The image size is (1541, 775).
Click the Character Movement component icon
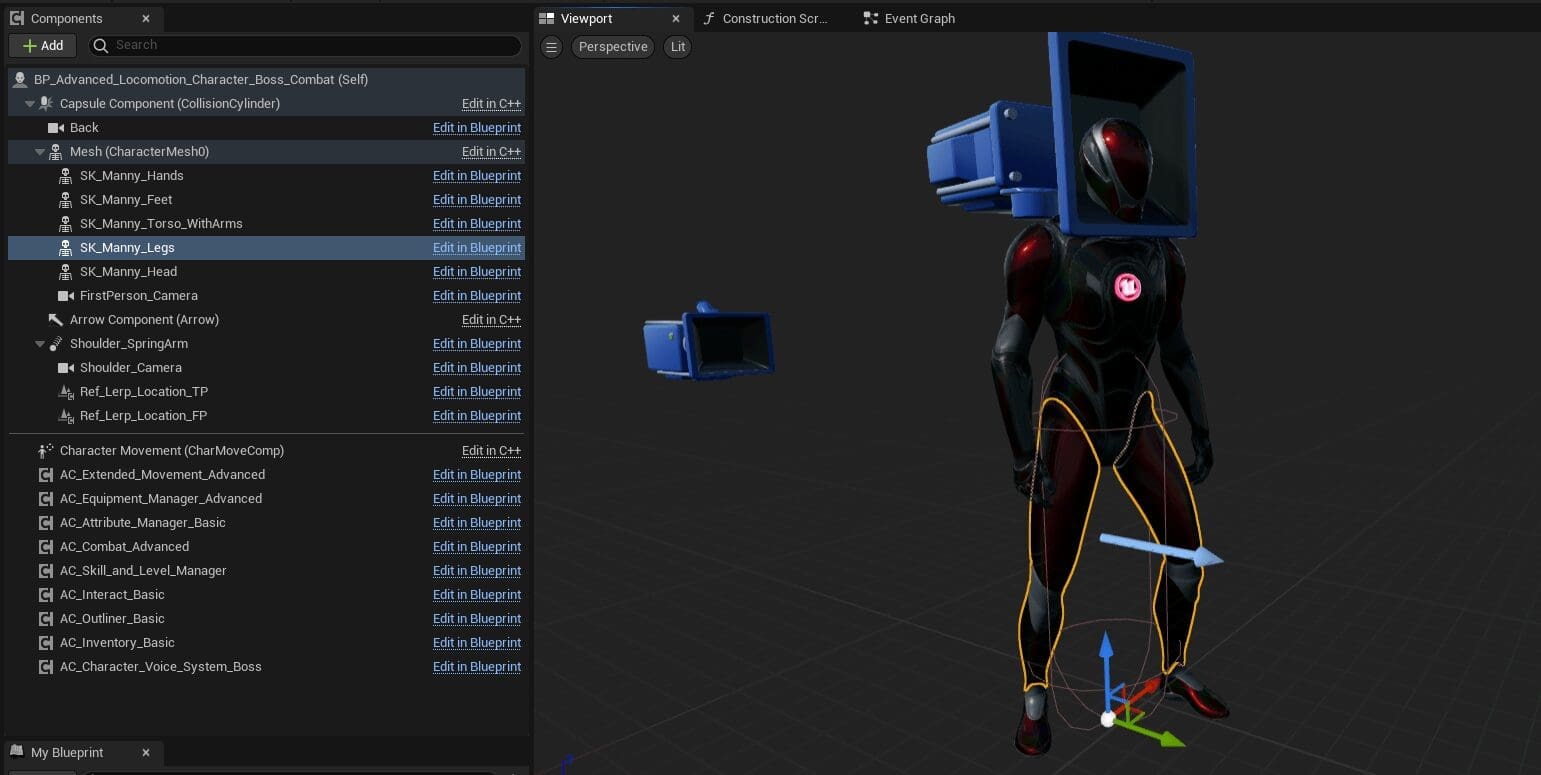point(45,451)
